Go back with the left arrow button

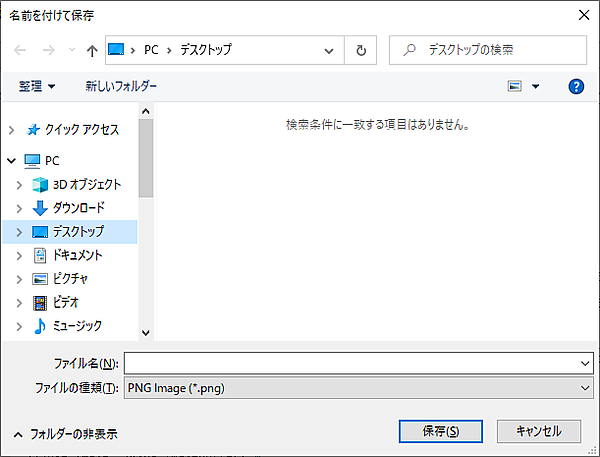click(20, 50)
